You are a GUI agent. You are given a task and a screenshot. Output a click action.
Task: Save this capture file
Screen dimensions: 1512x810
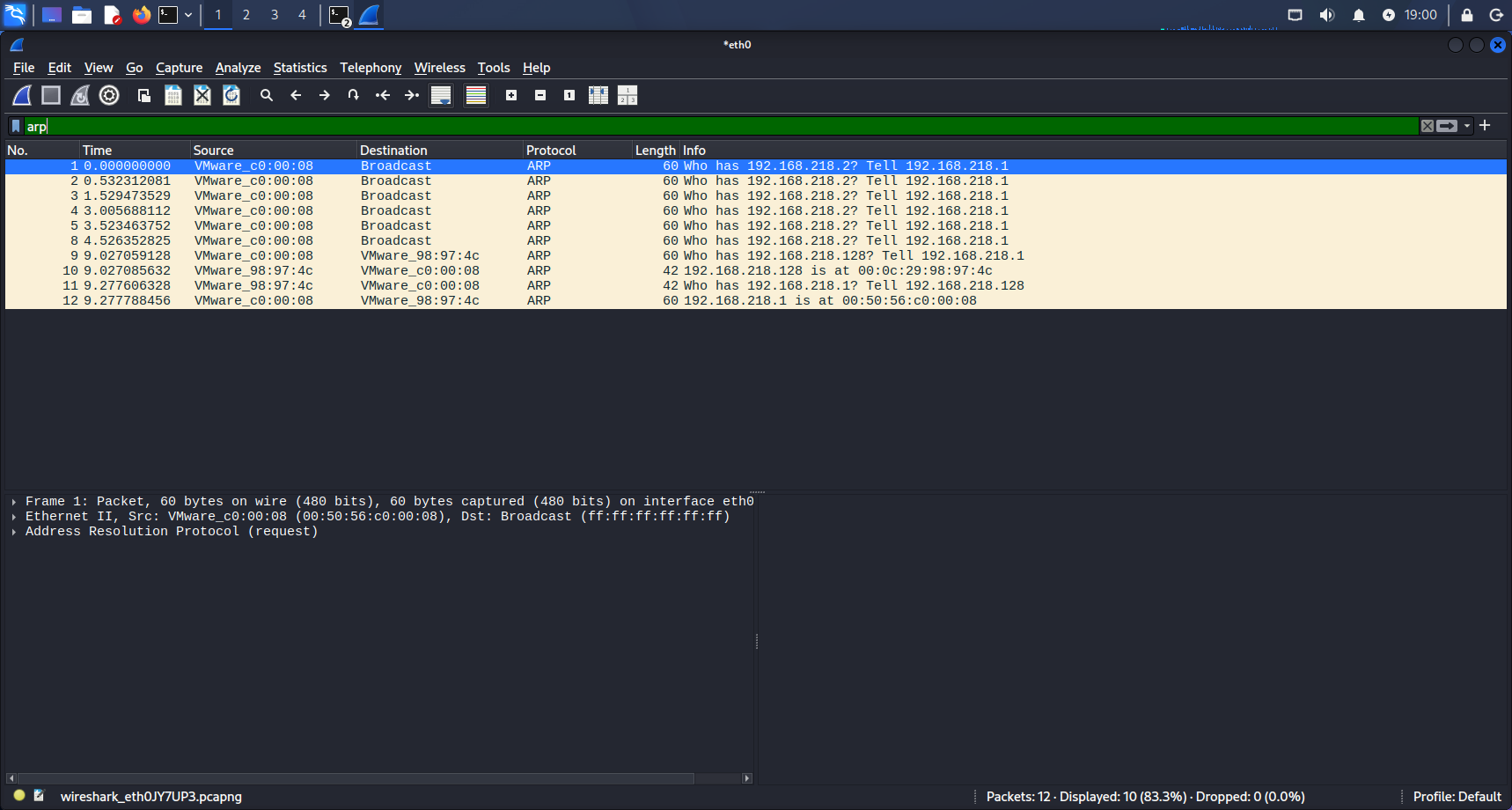173,95
